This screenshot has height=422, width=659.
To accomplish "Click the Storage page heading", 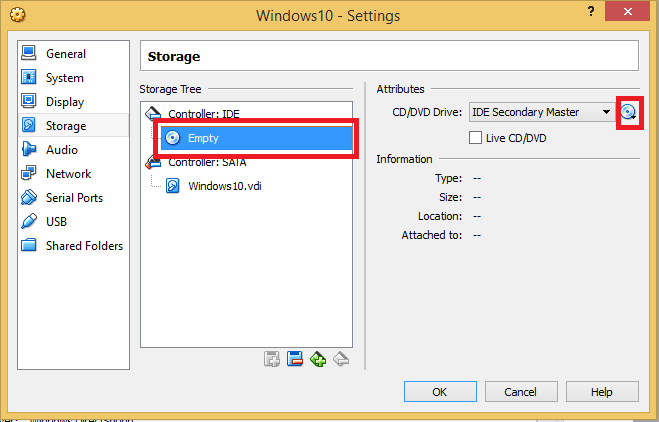I will pyautogui.click(x=174, y=56).
